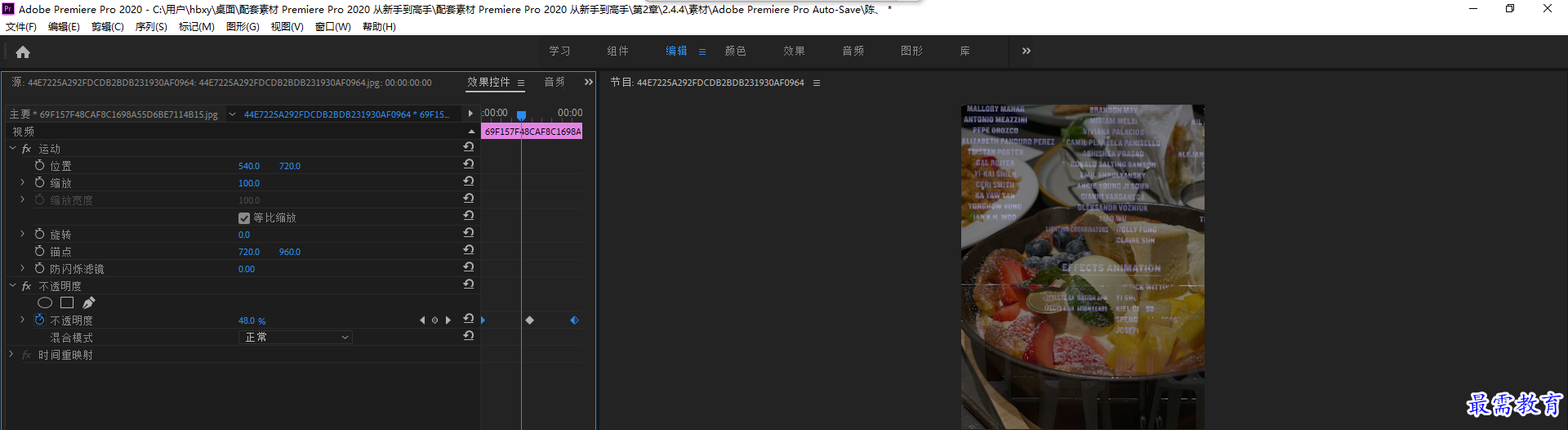This screenshot has height=430, width=1568.
Task: Create a 4-point polygon opacity mask
Action: click(x=67, y=302)
